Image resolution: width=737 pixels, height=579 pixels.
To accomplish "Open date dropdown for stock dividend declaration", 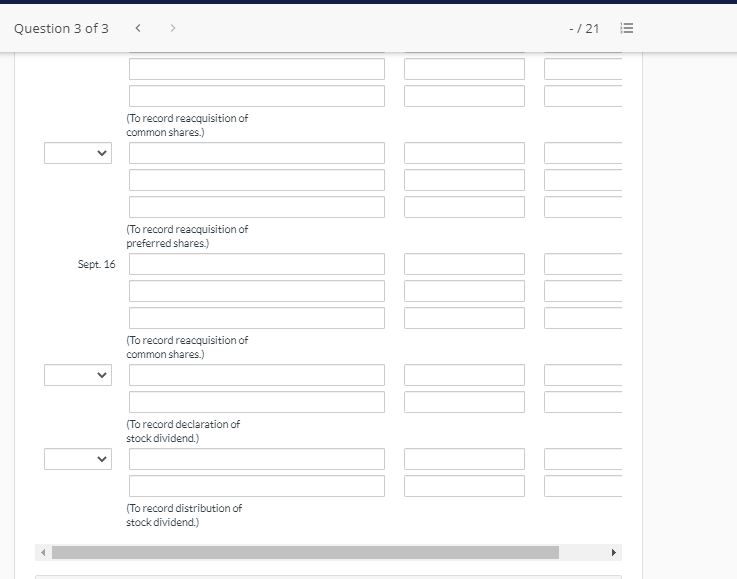I will 78,375.
